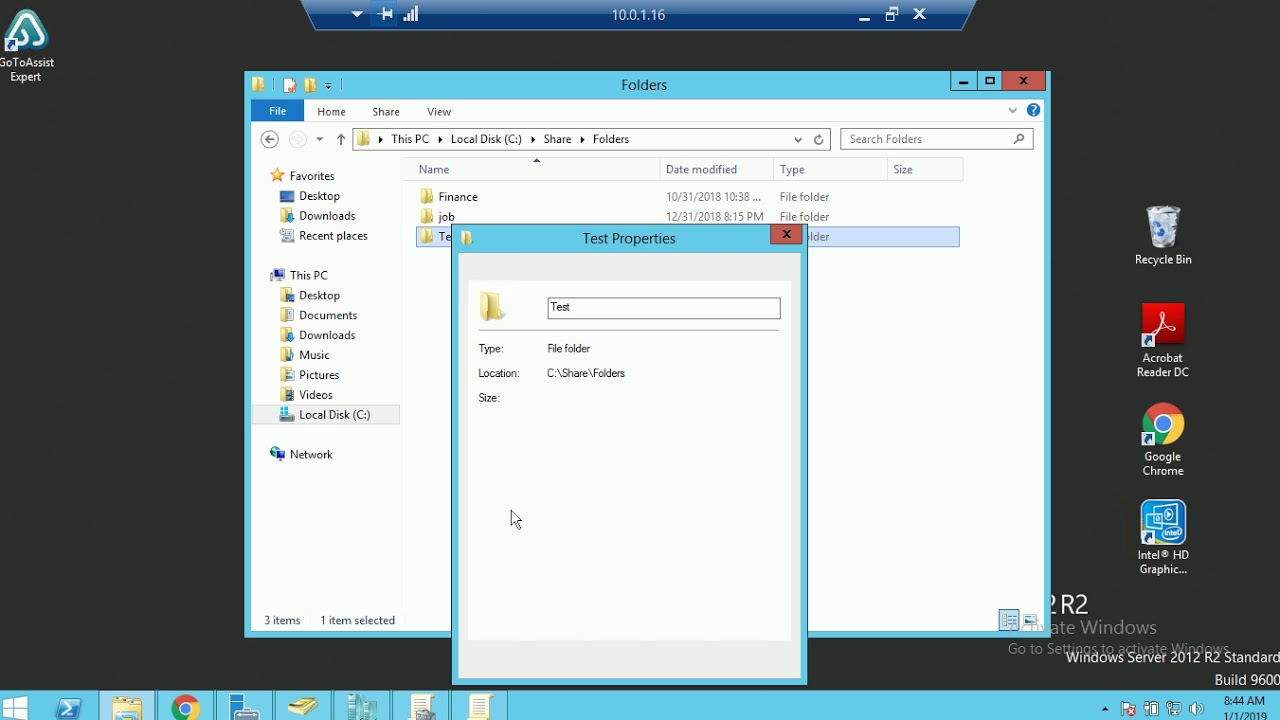The image size is (1280, 720).
Task: Open Chrome from the taskbar
Action: [185, 707]
